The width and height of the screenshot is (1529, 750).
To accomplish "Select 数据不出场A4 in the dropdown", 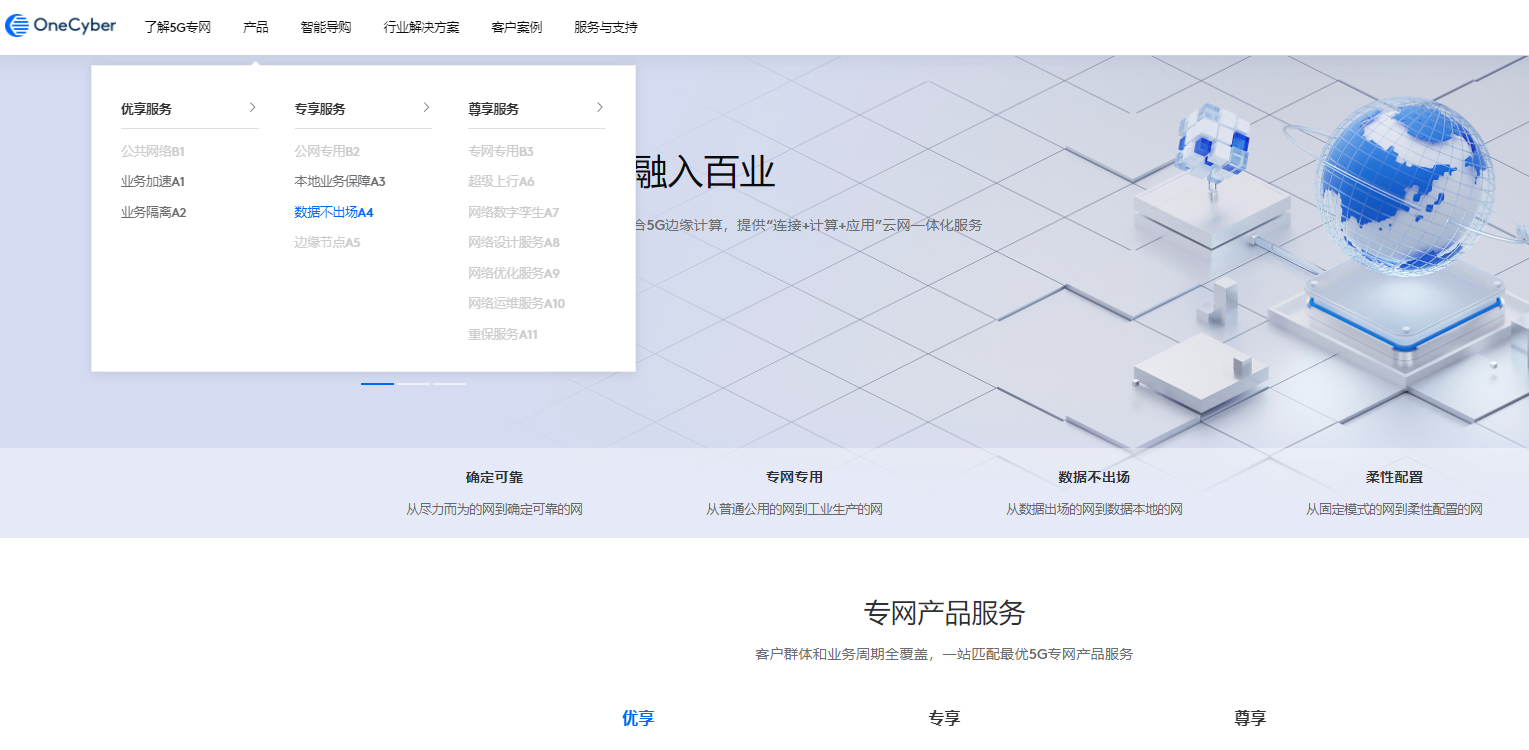I will point(333,212).
